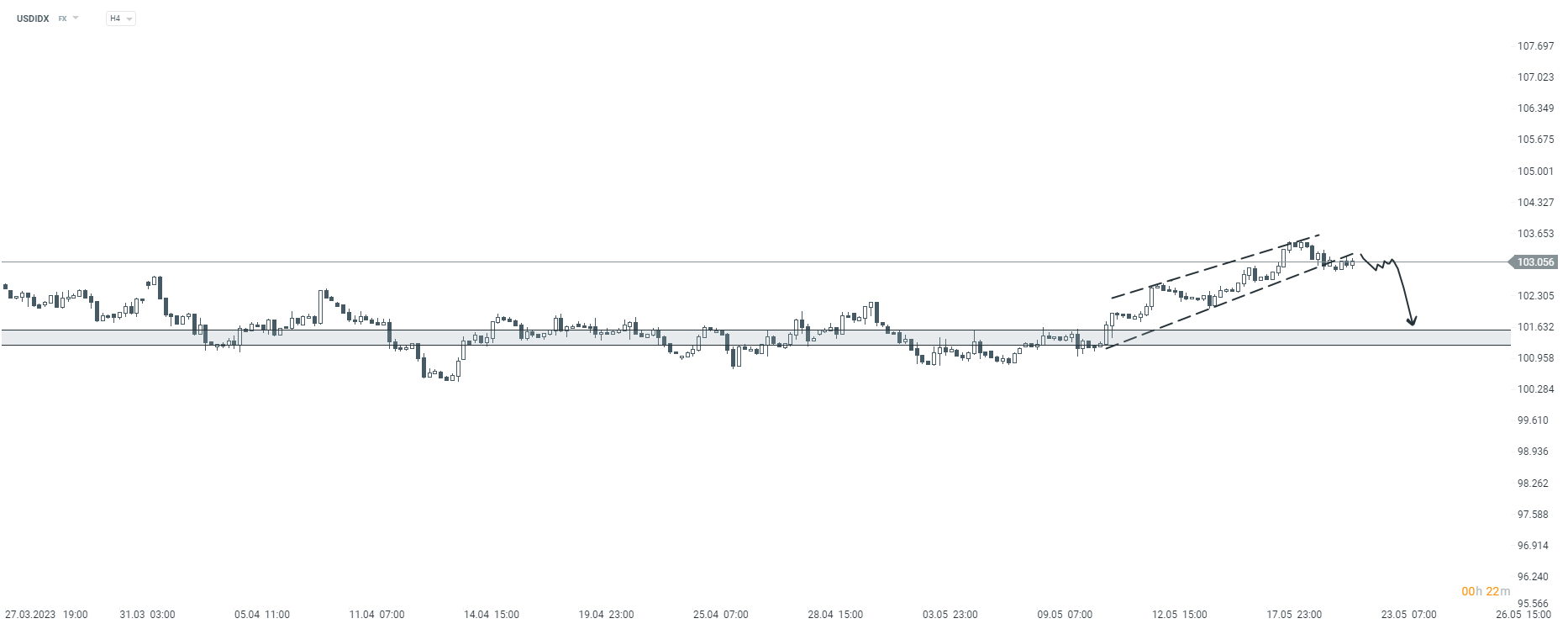
Task: Click the 101.632 price axis label
Action: (1535, 327)
